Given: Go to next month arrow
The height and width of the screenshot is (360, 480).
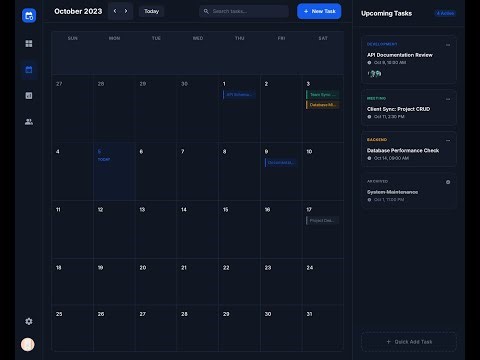Looking at the screenshot, I should [x=126, y=11].
